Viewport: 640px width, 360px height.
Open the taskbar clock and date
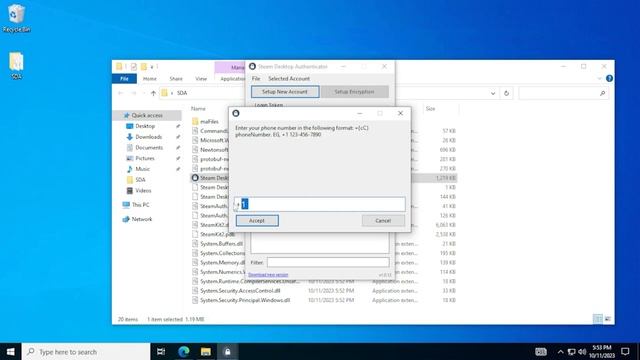602,351
